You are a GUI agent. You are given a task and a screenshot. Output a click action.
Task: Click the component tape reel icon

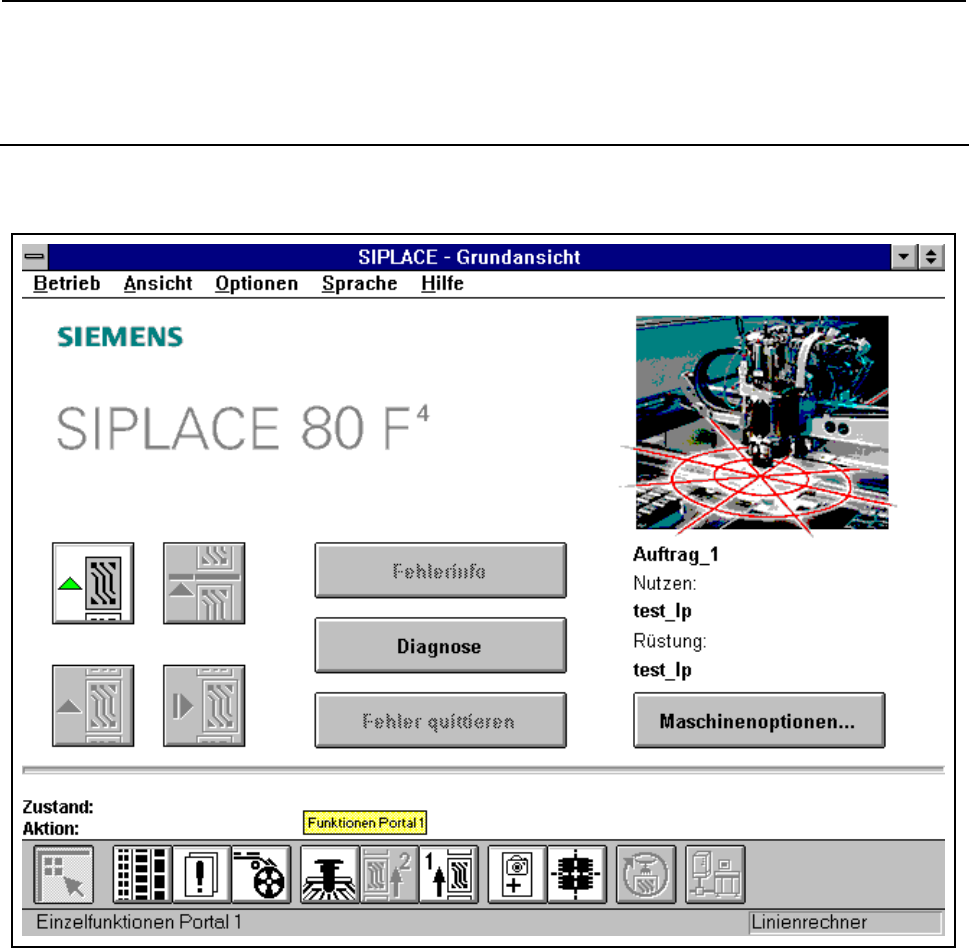coord(261,875)
